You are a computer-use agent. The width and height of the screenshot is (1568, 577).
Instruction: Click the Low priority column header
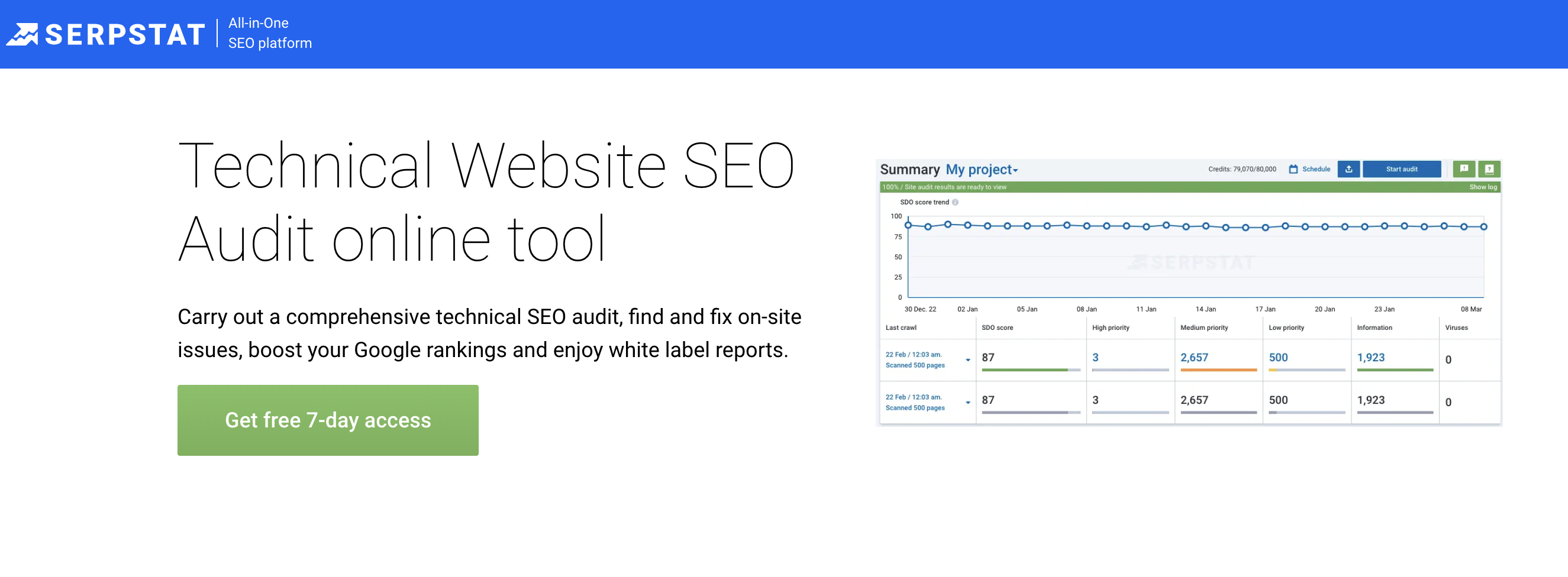(1286, 328)
